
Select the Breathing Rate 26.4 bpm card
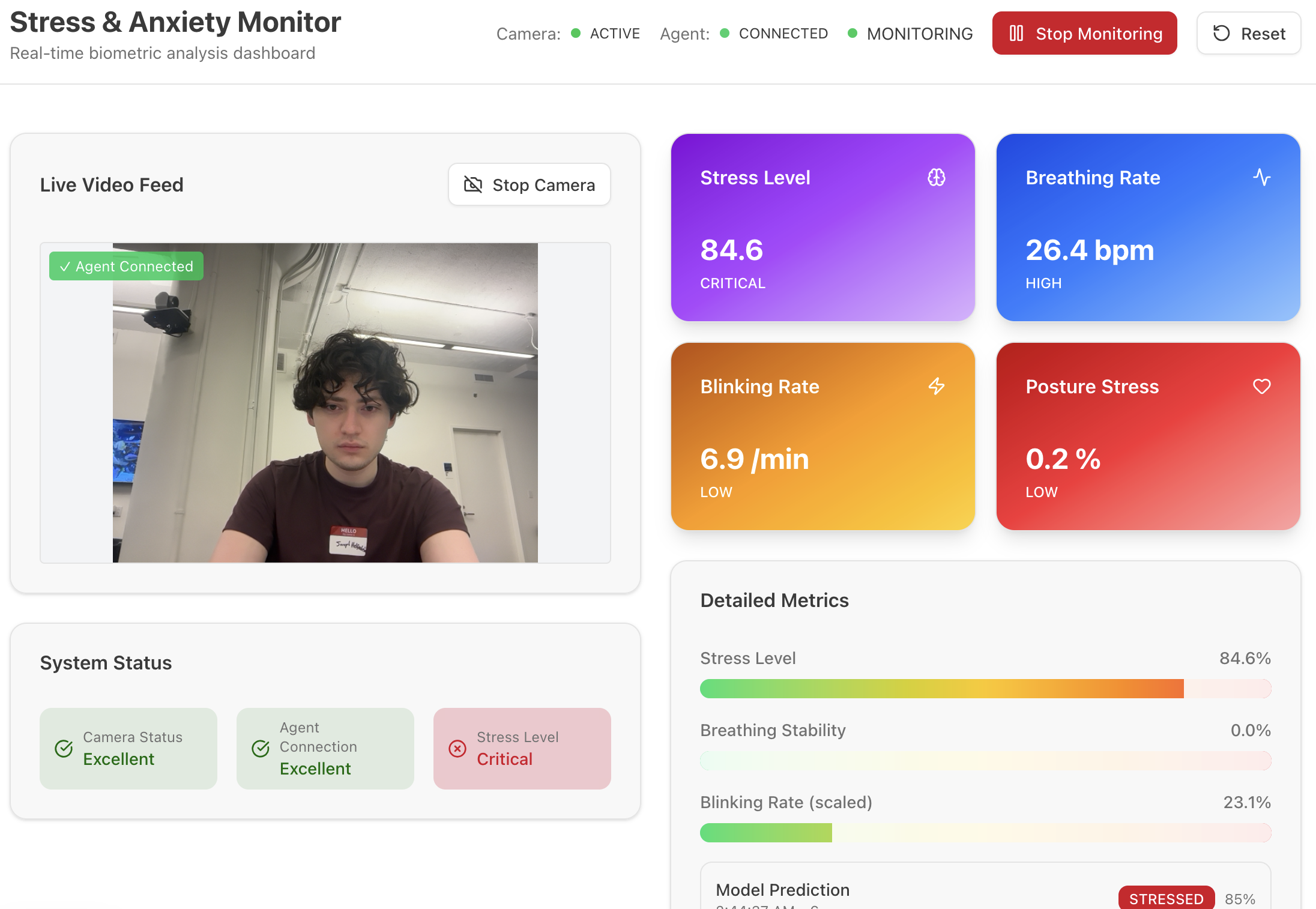click(x=1147, y=228)
